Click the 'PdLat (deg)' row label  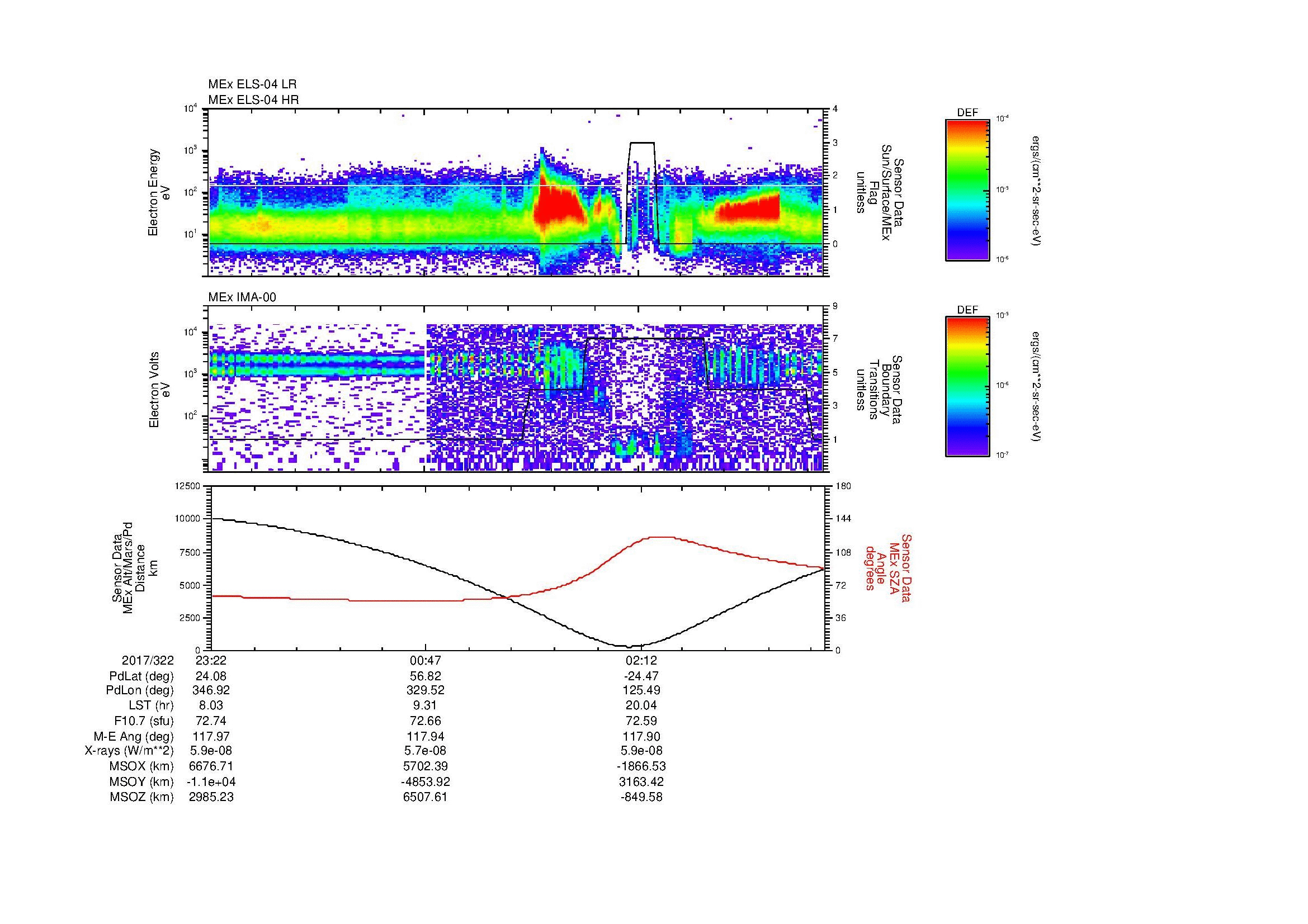click(x=141, y=676)
